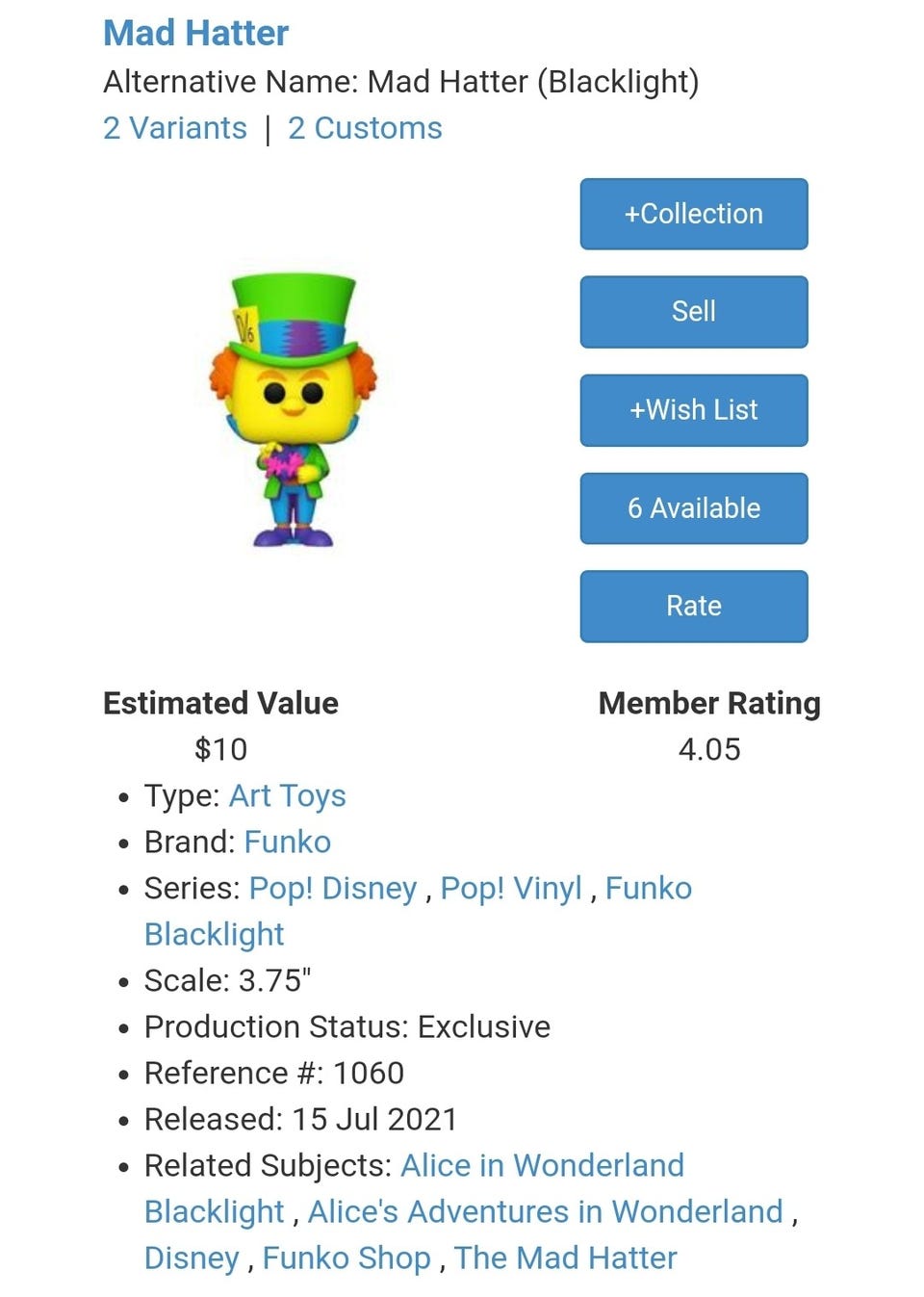The width and height of the screenshot is (924, 1297).
Task: Open the Mad Hatter figure thumbnail
Action: [x=294, y=411]
